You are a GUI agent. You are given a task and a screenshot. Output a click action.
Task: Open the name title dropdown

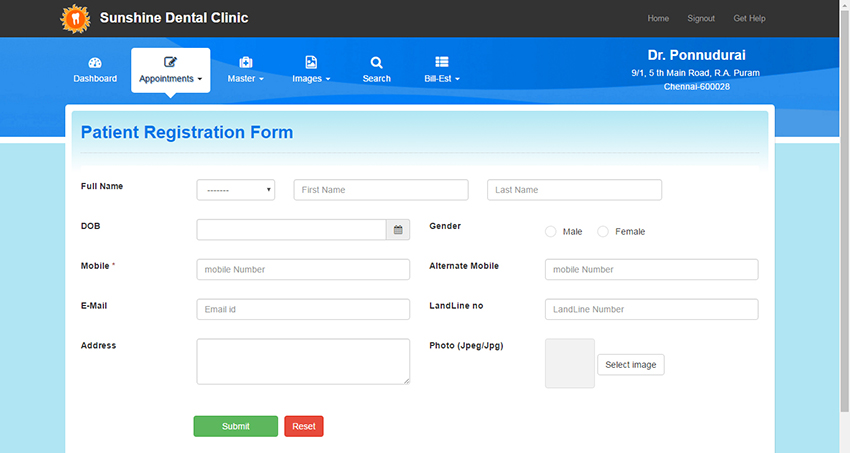click(235, 190)
